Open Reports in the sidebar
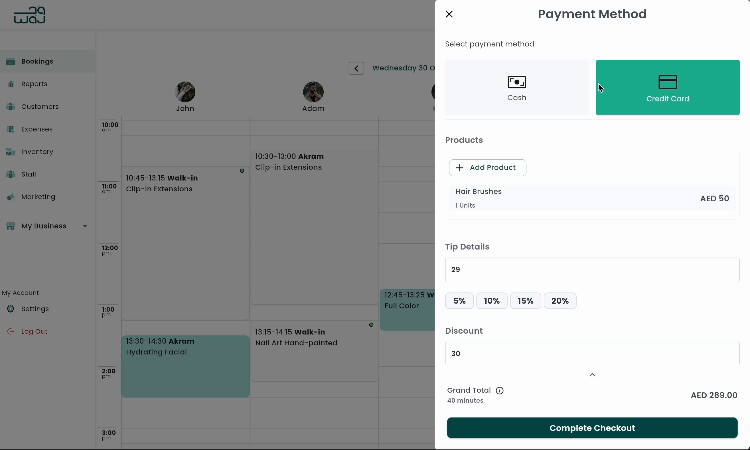 (47, 84)
